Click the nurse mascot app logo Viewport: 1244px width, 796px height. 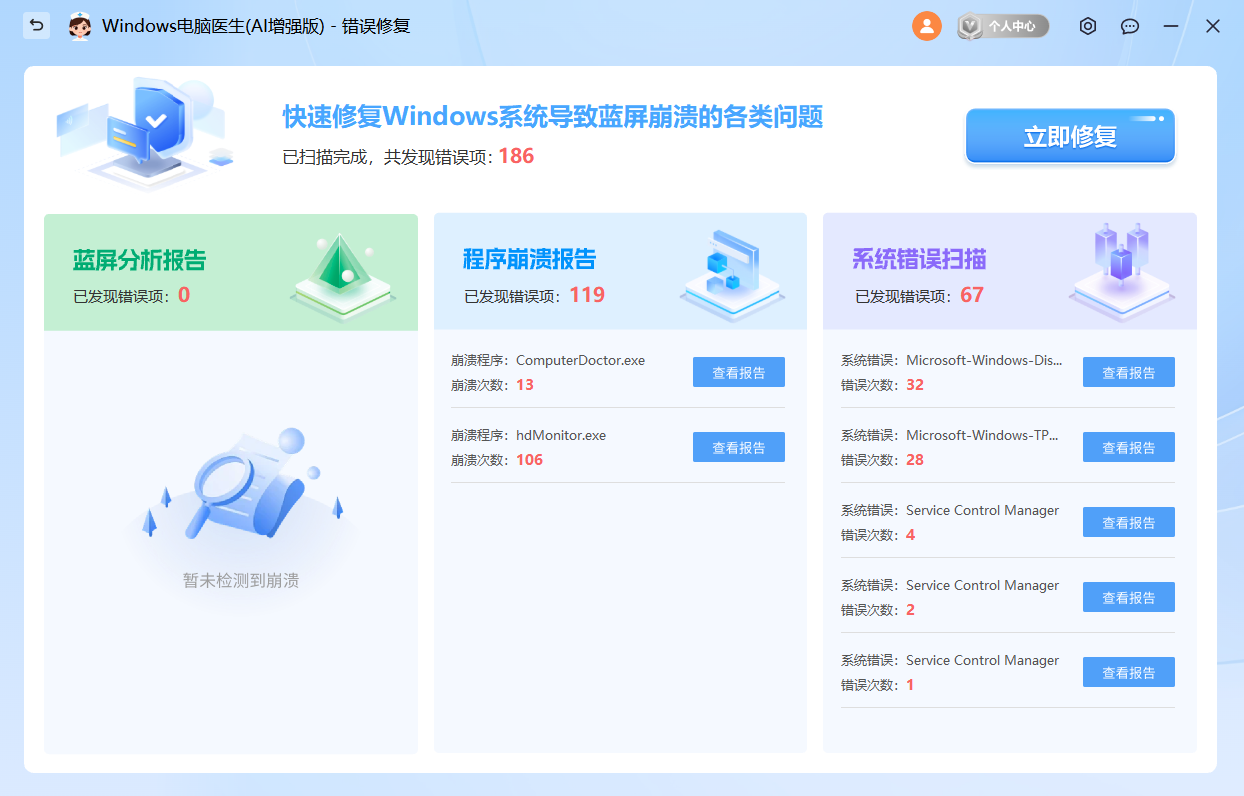click(80, 26)
